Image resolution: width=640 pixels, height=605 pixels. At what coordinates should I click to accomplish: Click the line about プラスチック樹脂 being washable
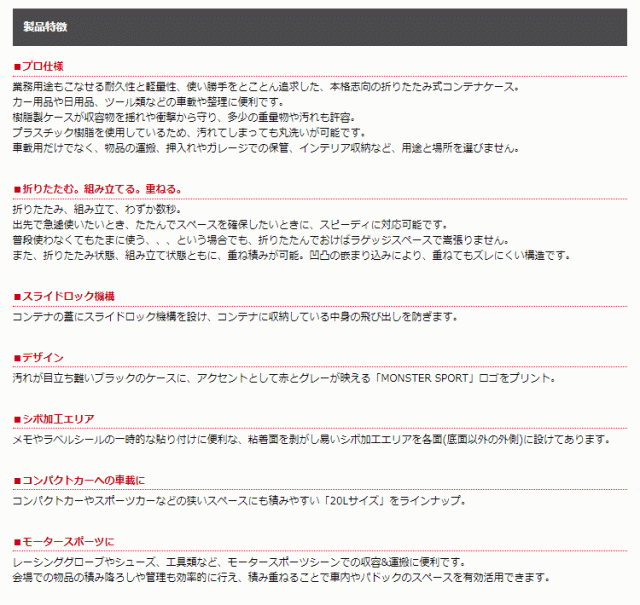(x=188, y=132)
